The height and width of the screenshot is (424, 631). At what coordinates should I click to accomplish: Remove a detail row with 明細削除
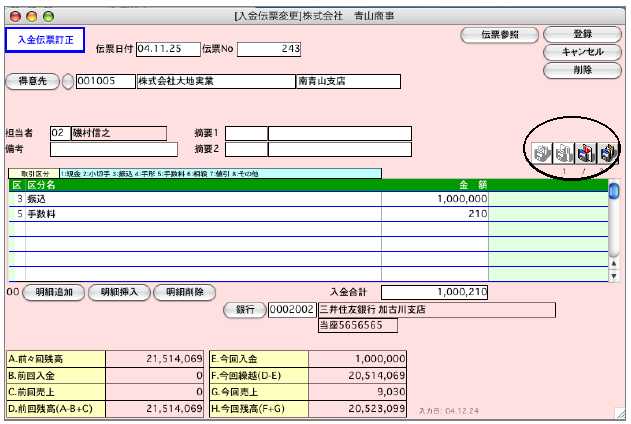[x=184, y=292]
